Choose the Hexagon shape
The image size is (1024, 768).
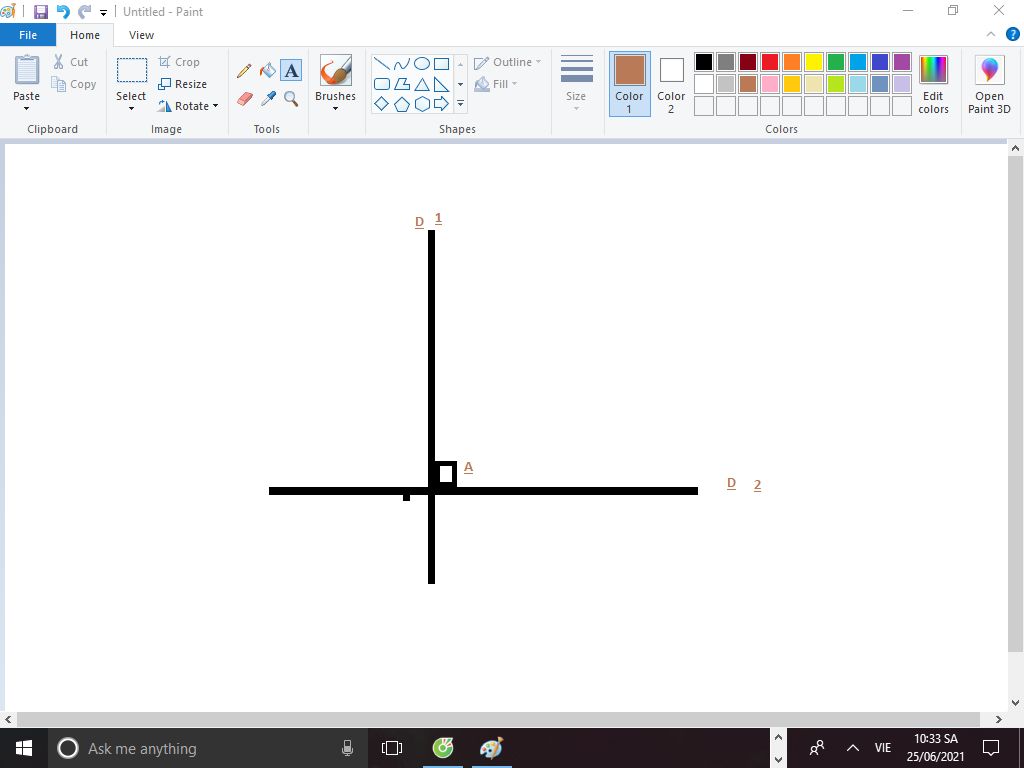[x=422, y=104]
